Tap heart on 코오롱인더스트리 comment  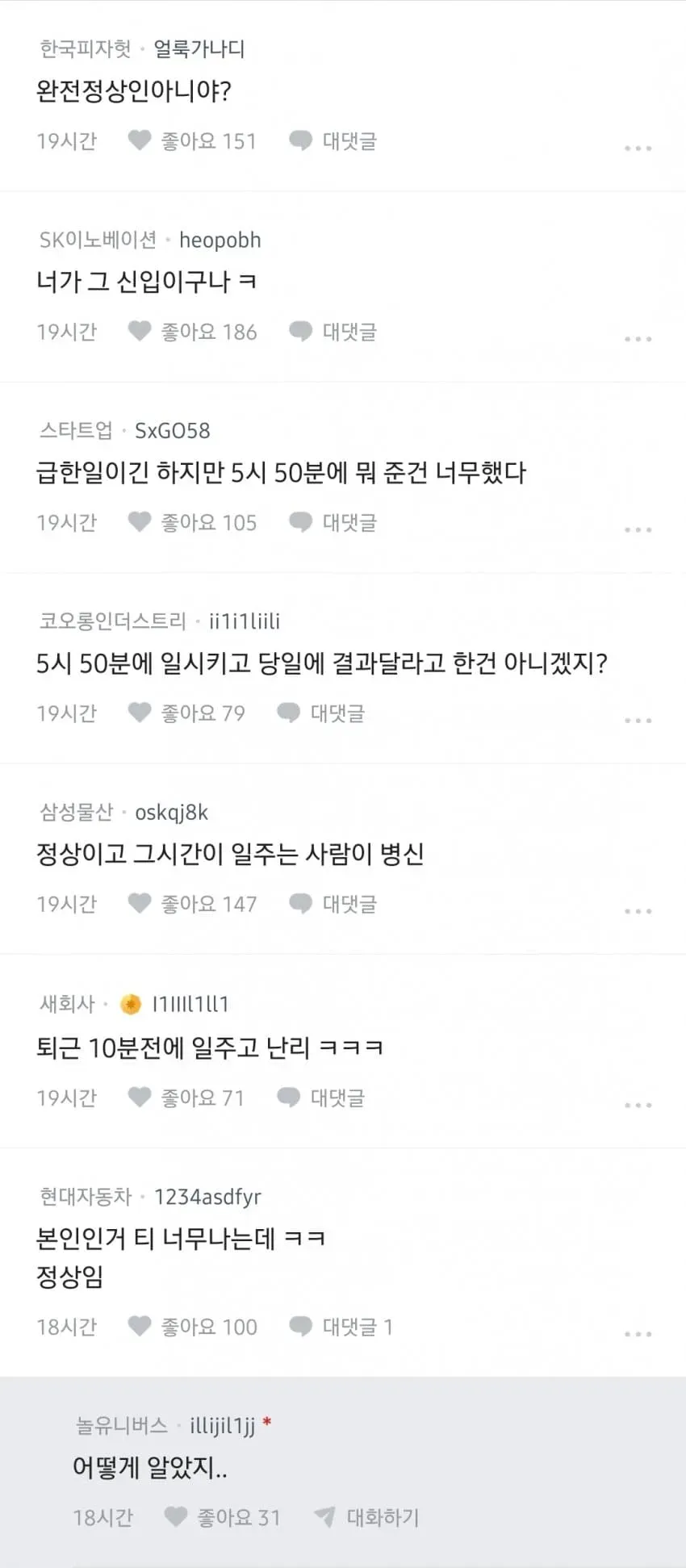[x=140, y=713]
